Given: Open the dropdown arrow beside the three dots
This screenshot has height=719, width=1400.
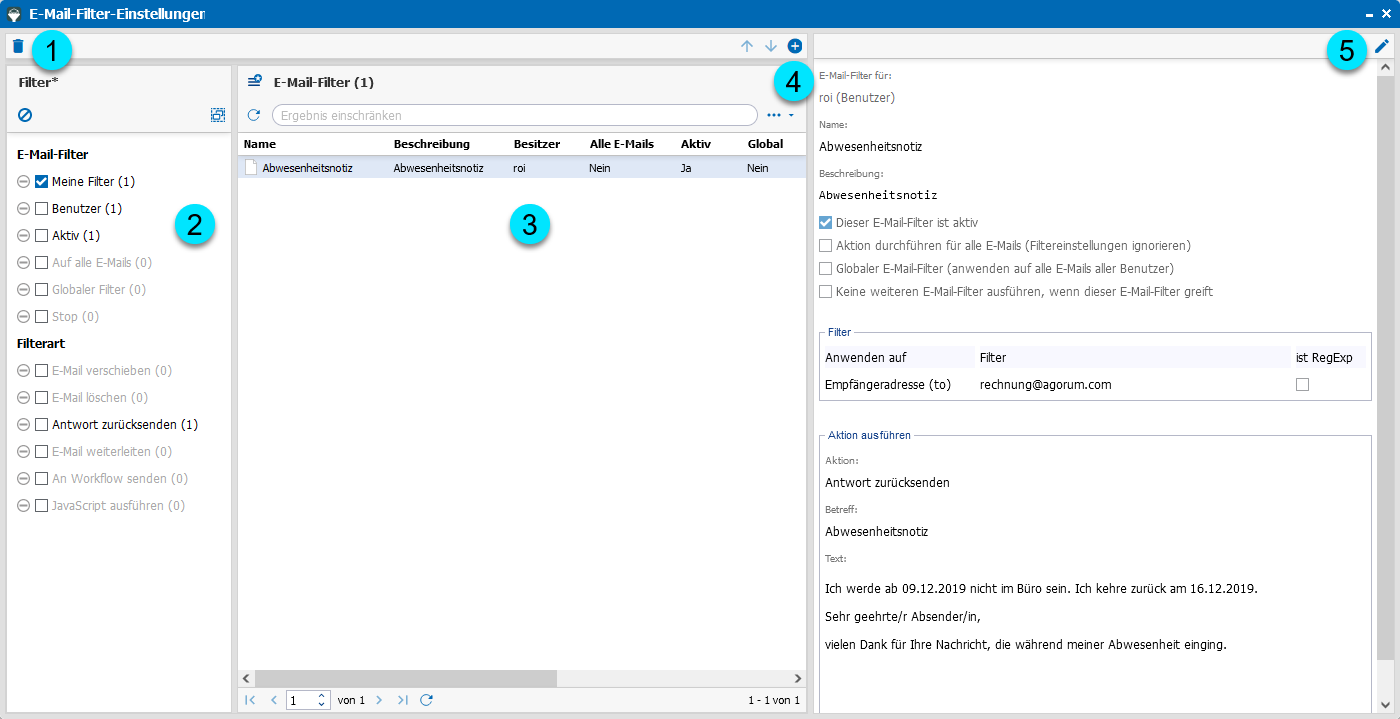Looking at the screenshot, I should [791, 115].
